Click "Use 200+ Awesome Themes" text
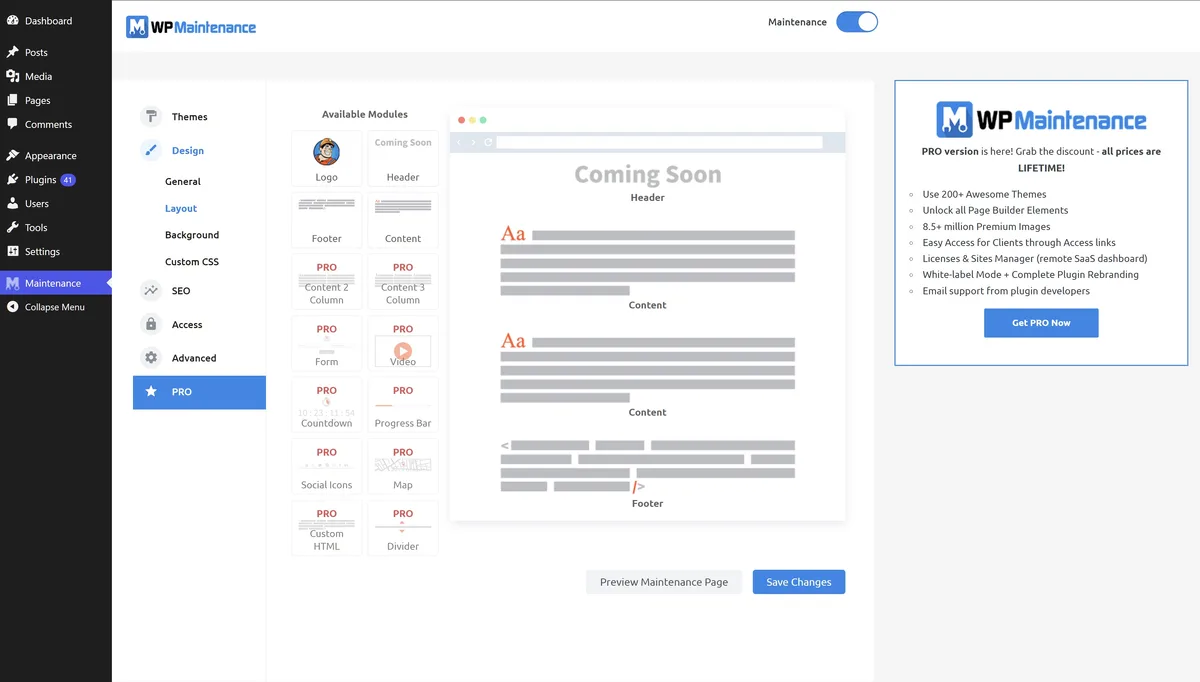1200x682 pixels. point(984,194)
